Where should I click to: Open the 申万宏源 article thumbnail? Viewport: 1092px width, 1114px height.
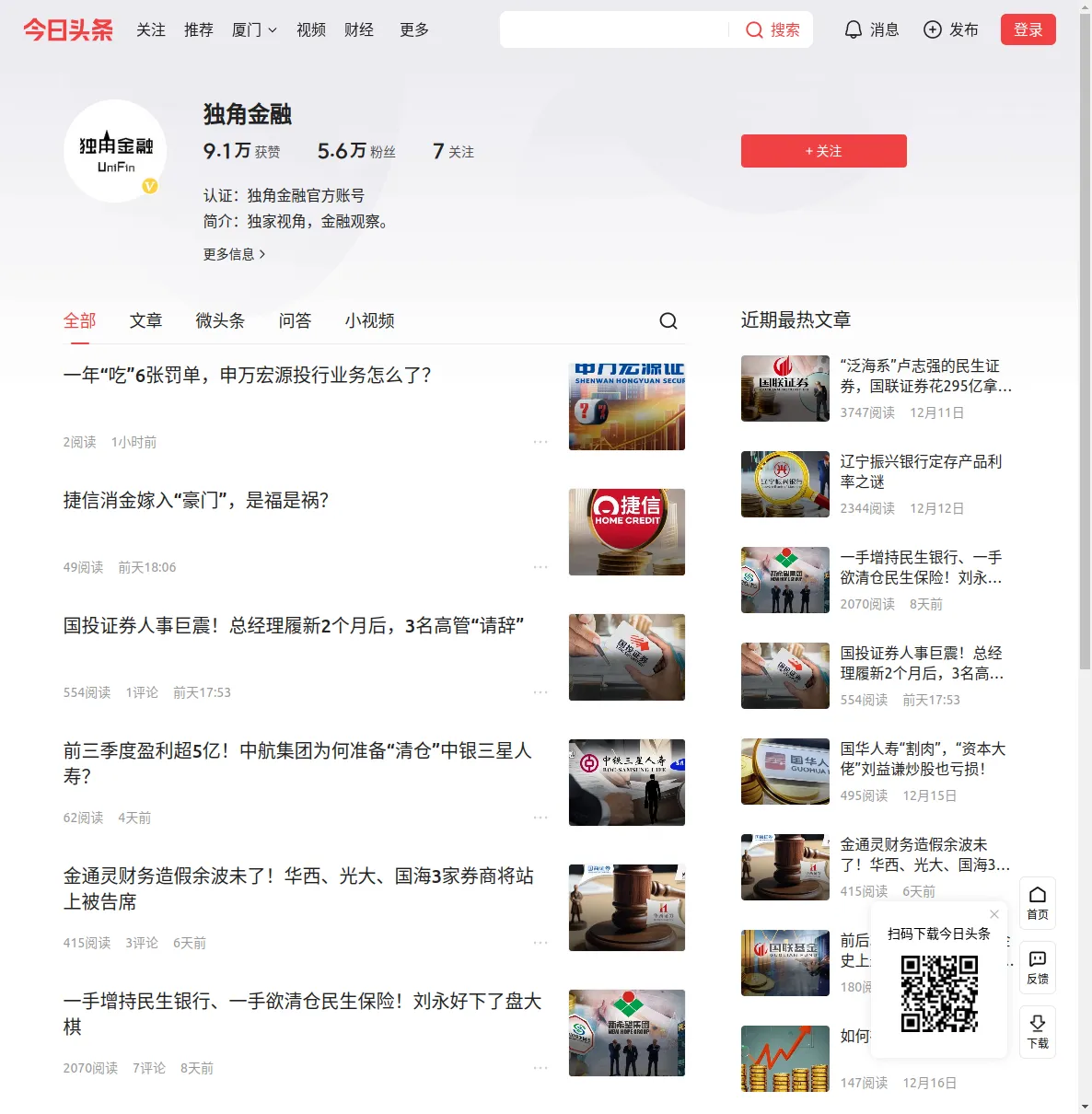pyautogui.click(x=627, y=407)
